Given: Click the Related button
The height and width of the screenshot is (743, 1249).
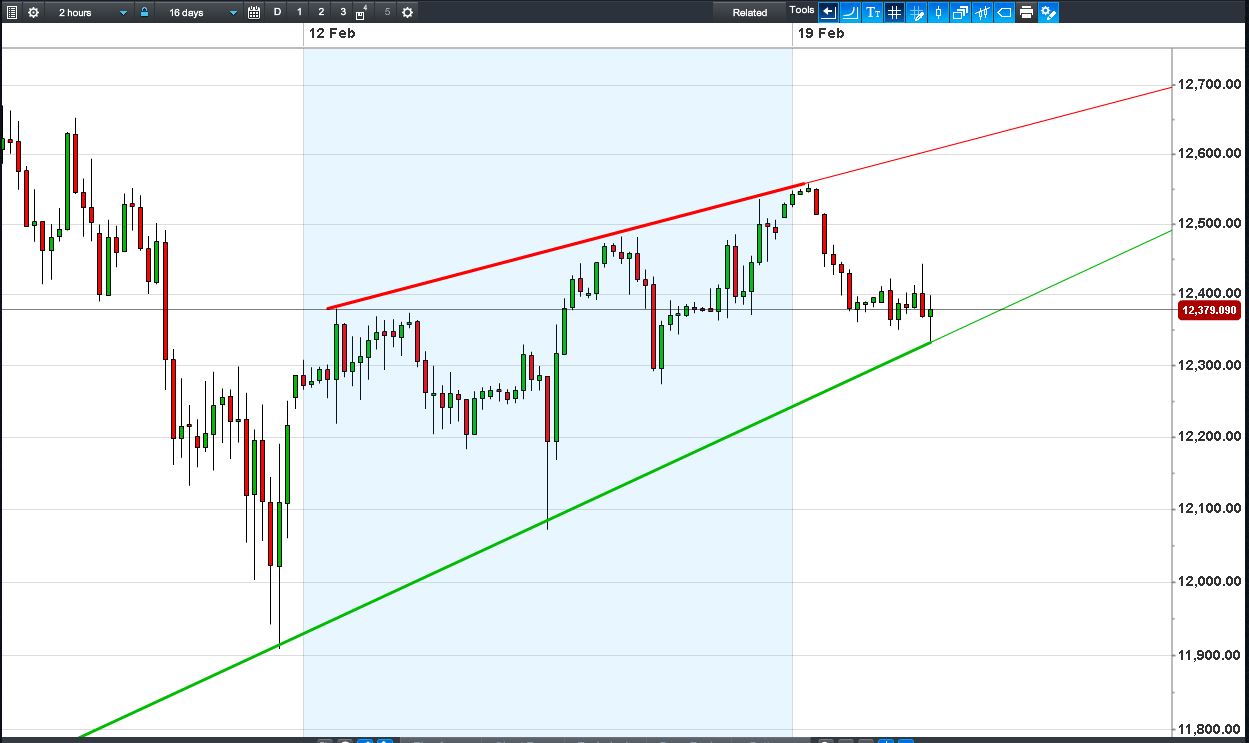Looking at the screenshot, I should (x=749, y=12).
